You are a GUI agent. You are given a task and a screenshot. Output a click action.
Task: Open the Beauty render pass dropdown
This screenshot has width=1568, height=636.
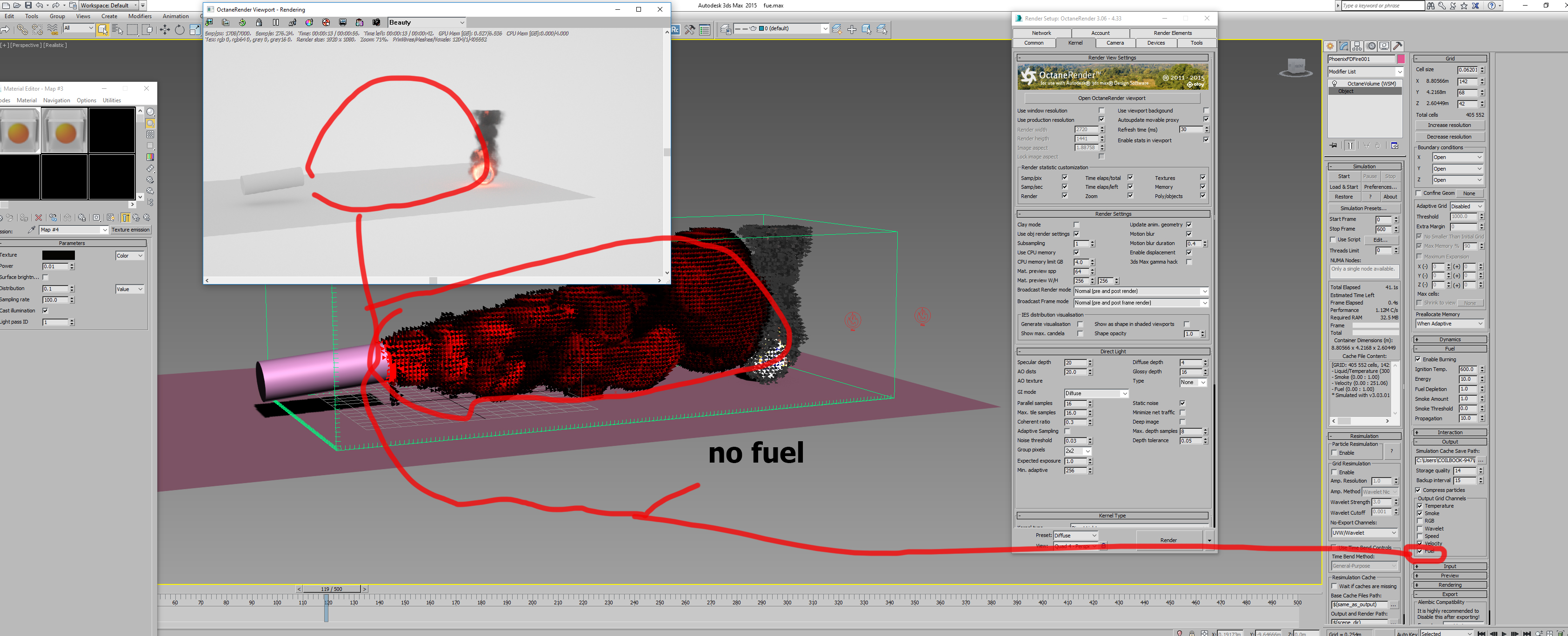coord(427,22)
